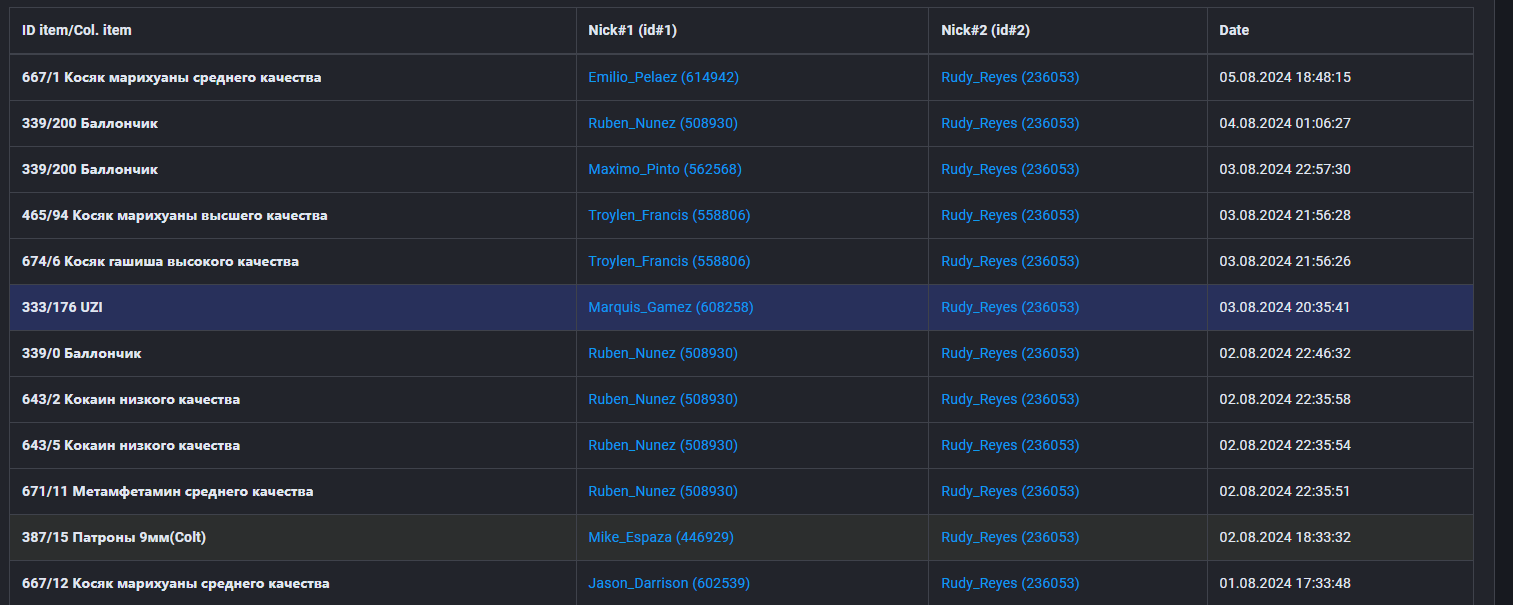Click the "ID item/Col. item" column header
The height and width of the screenshot is (605, 1513).
pyautogui.click(x=77, y=30)
